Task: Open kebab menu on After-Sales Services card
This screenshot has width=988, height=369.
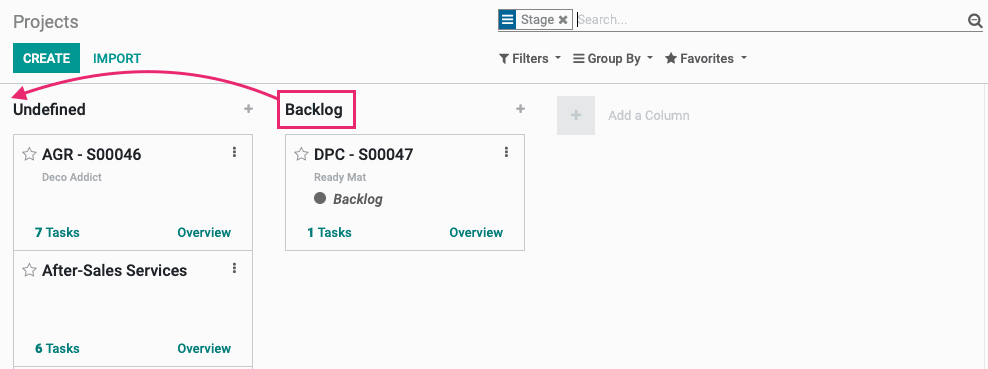Action: (x=234, y=268)
